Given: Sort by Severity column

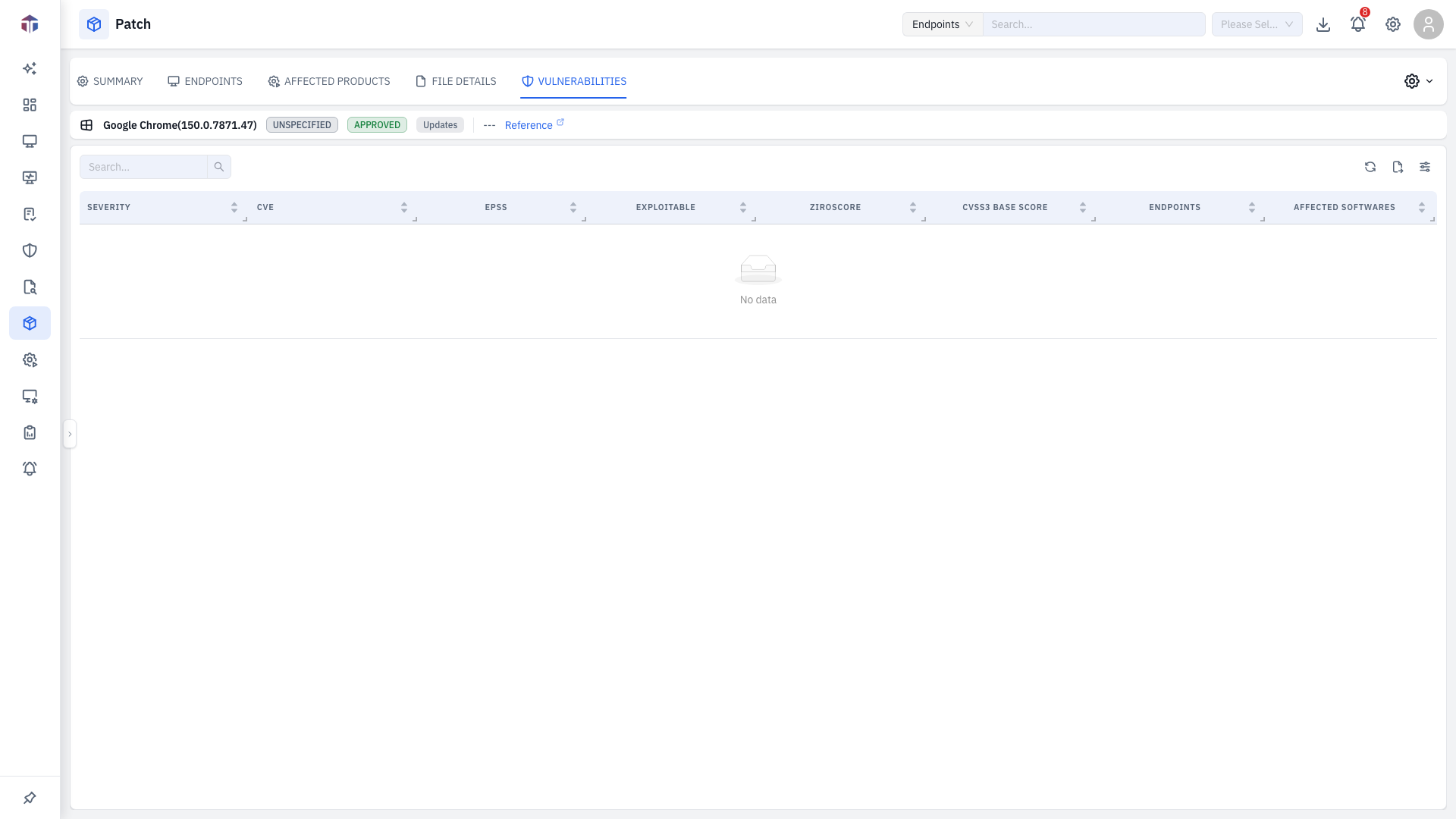Looking at the screenshot, I should coord(234,207).
